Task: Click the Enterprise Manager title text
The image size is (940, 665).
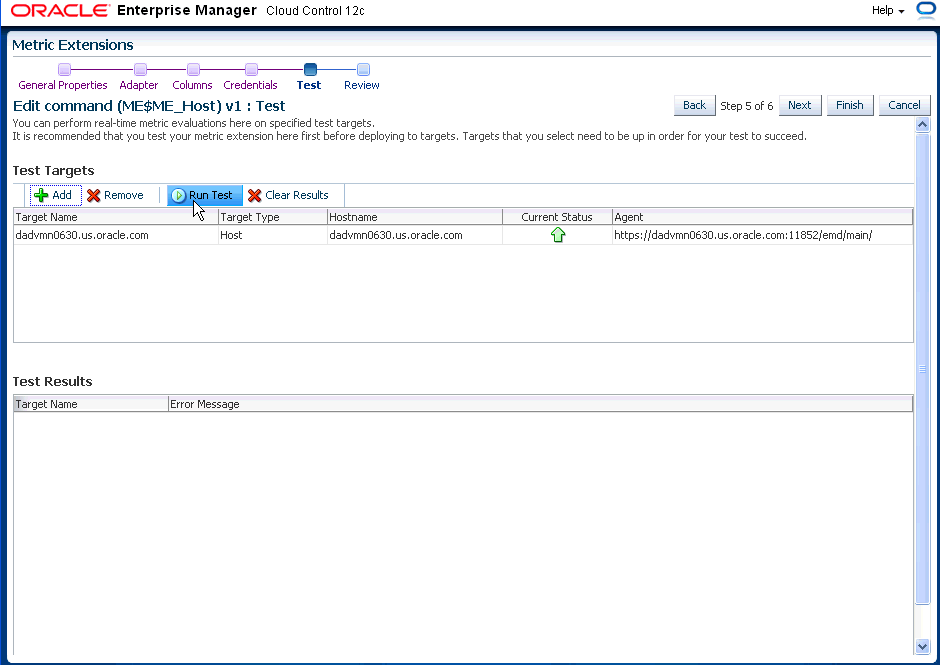Action: click(187, 10)
